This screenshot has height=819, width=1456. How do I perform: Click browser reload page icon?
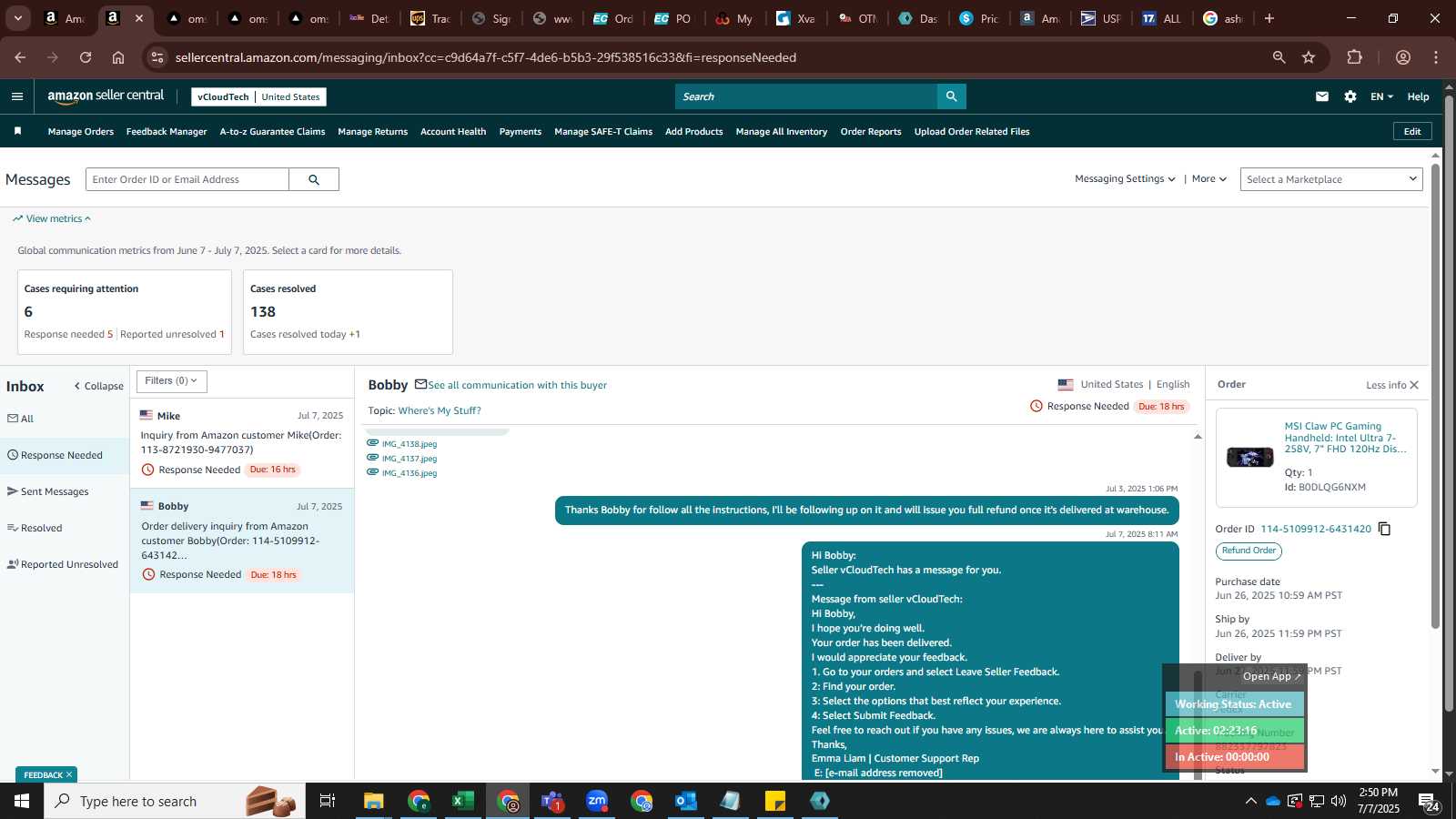coord(86,57)
